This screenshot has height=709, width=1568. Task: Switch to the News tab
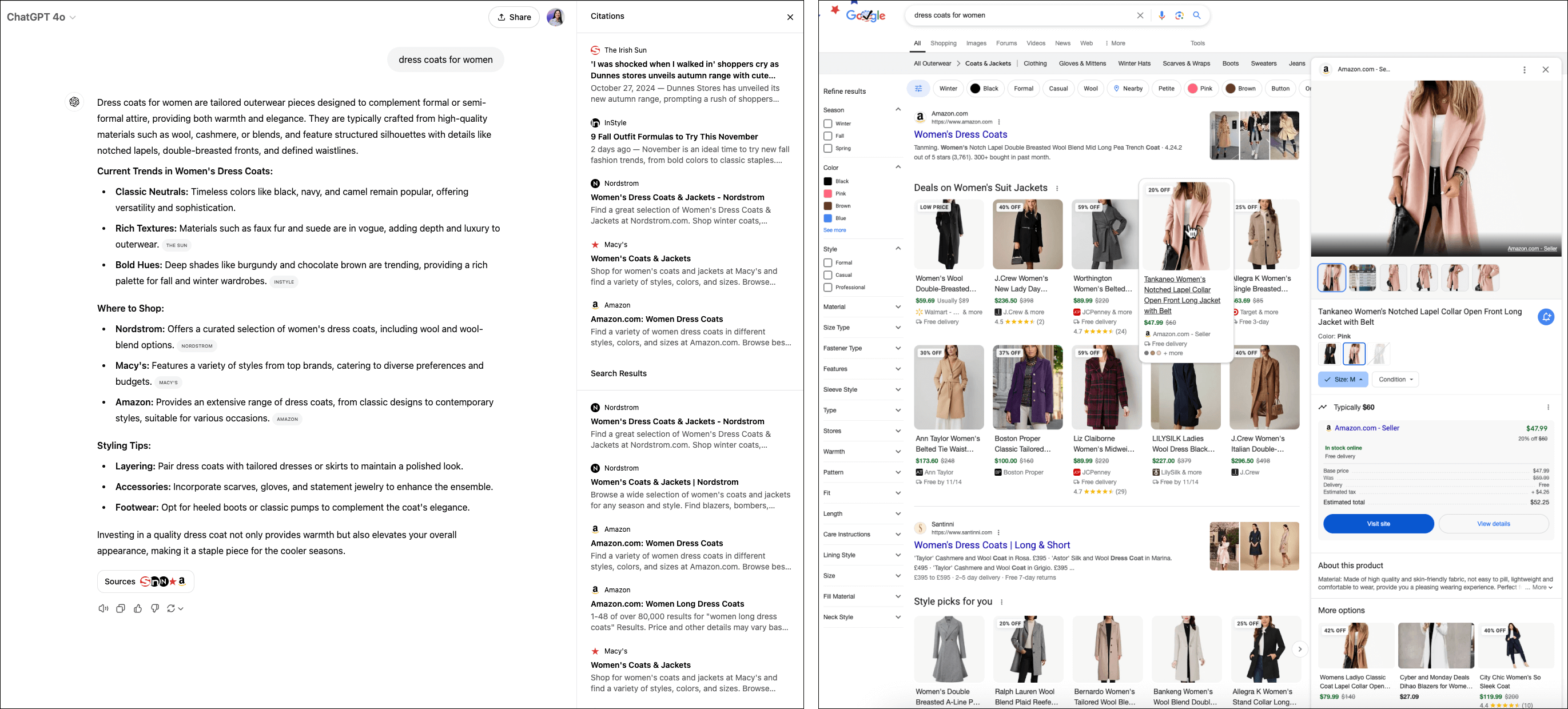(x=1063, y=43)
